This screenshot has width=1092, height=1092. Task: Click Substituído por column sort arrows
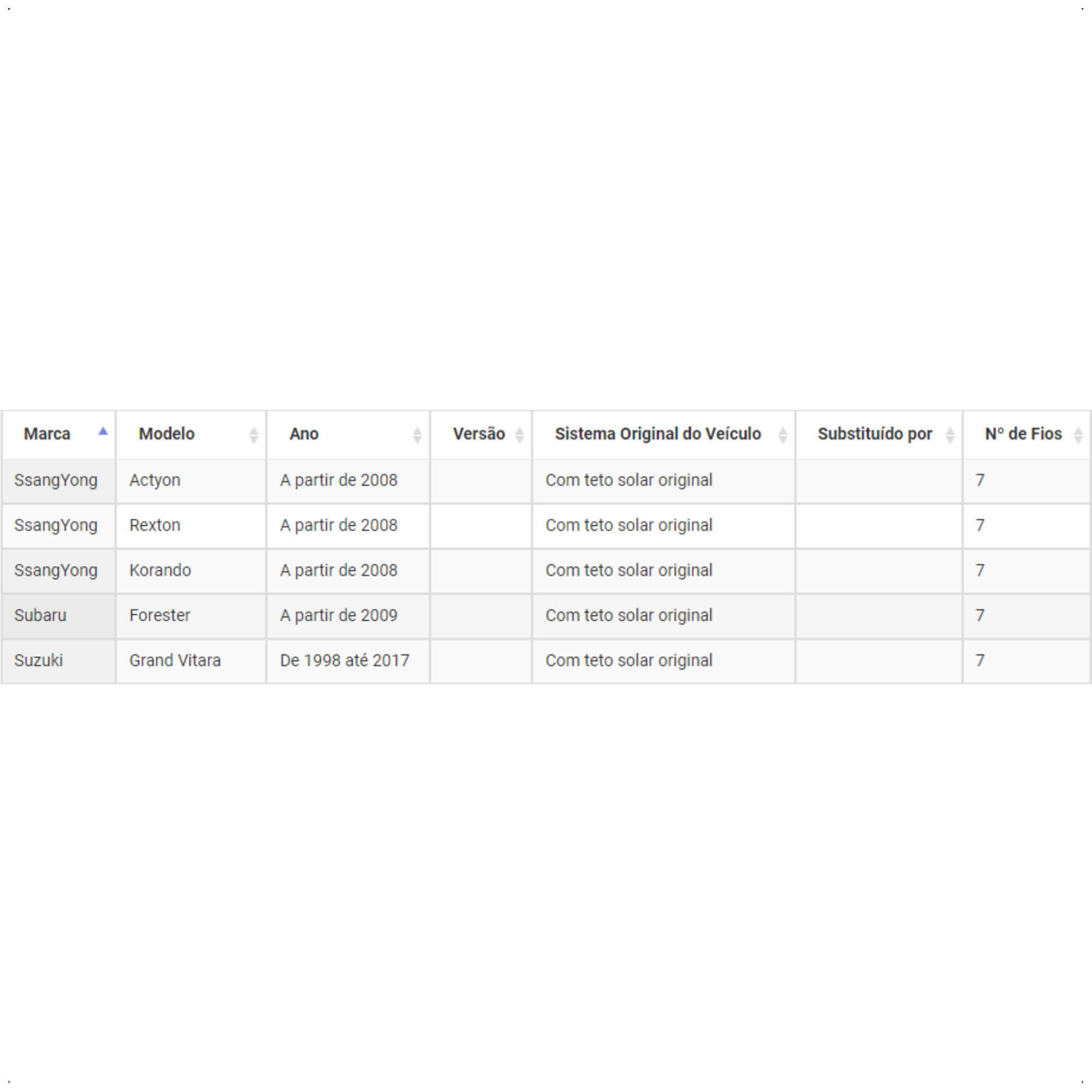pyautogui.click(x=950, y=435)
